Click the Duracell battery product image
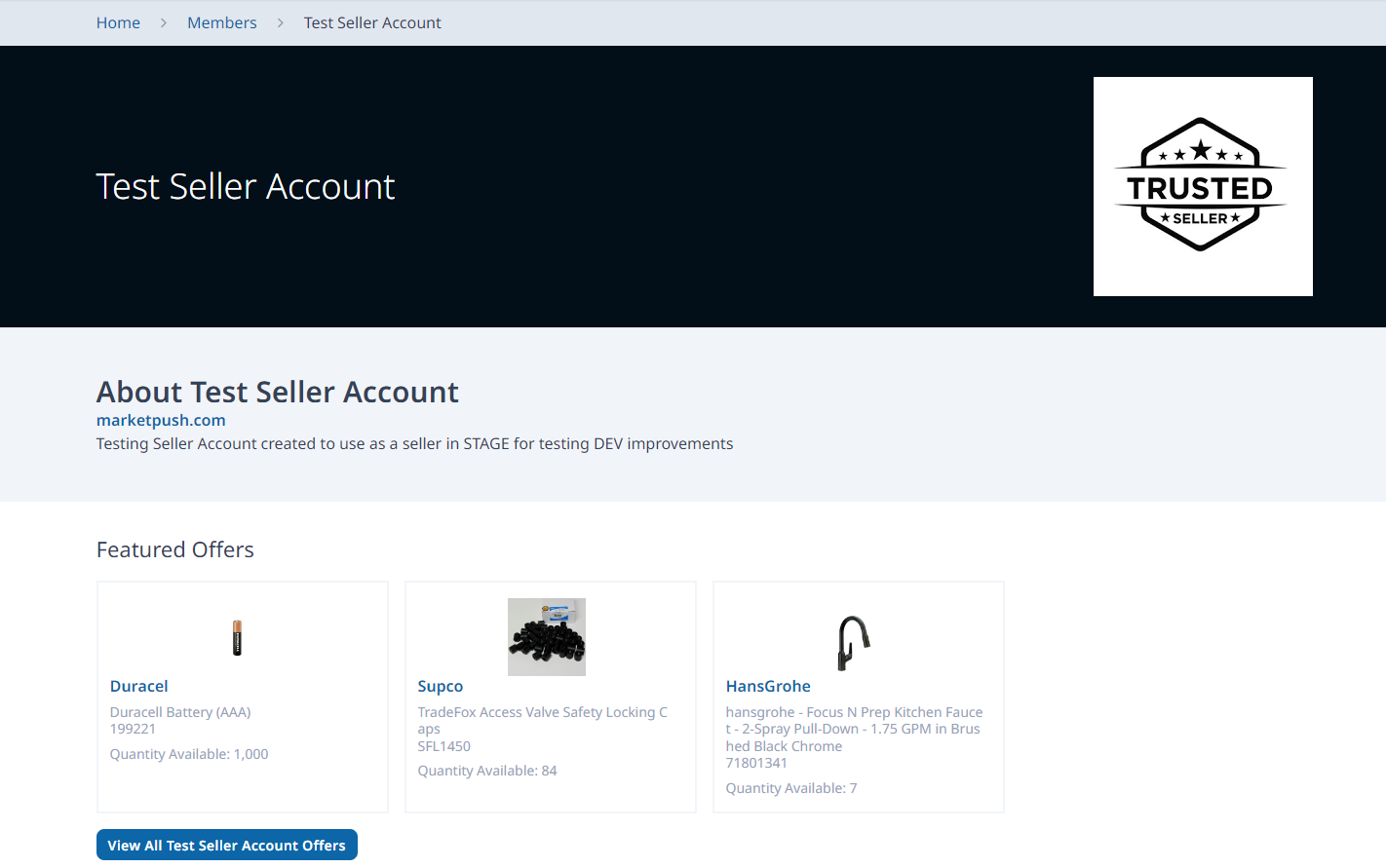This screenshot has width=1386, height=868. click(237, 638)
